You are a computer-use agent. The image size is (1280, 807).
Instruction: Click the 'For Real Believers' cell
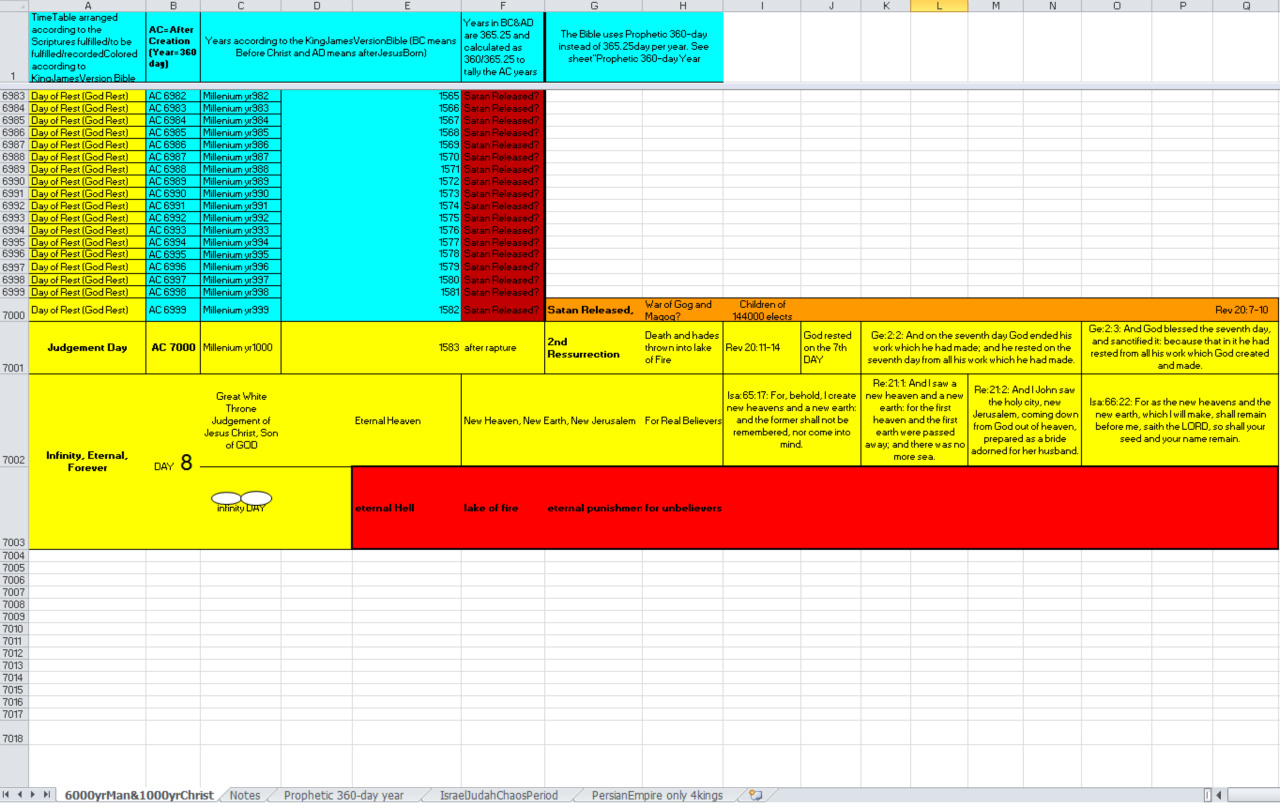click(683, 420)
